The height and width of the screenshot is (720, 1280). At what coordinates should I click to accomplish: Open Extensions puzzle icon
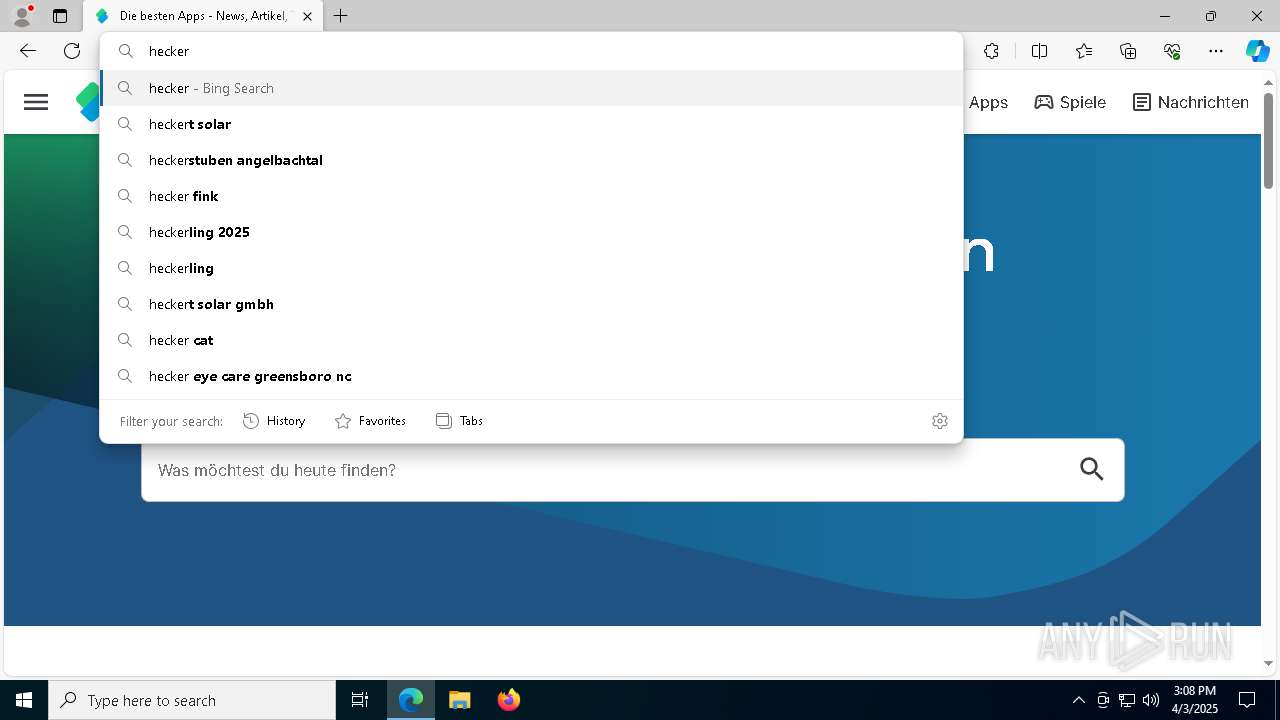pyautogui.click(x=991, y=51)
